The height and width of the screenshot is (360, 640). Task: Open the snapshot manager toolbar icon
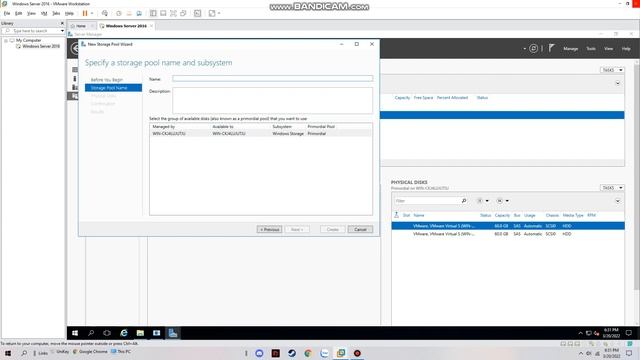[x=139, y=13]
